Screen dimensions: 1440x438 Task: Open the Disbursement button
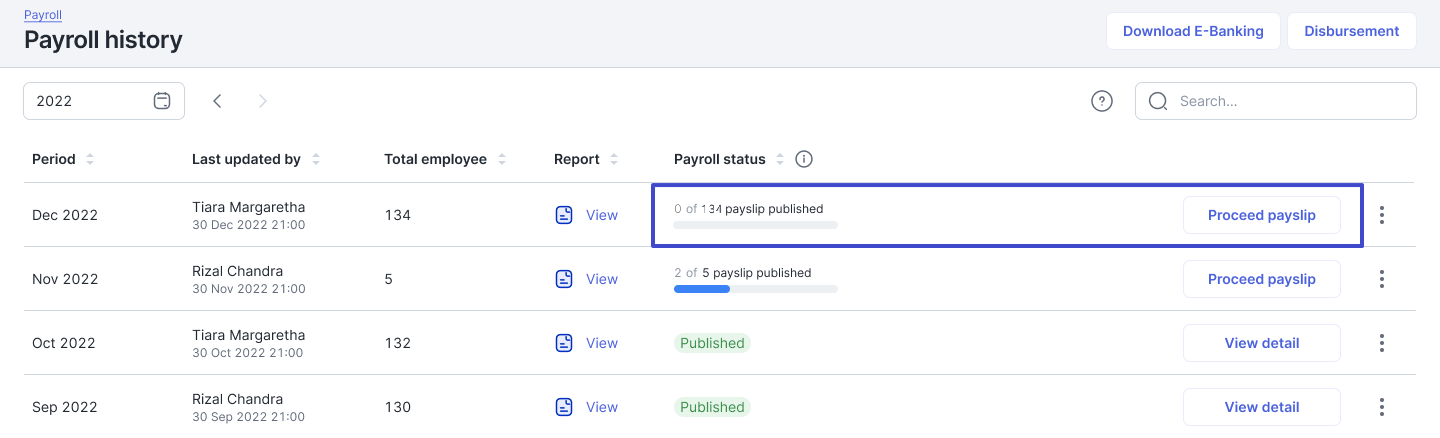[1351, 31]
